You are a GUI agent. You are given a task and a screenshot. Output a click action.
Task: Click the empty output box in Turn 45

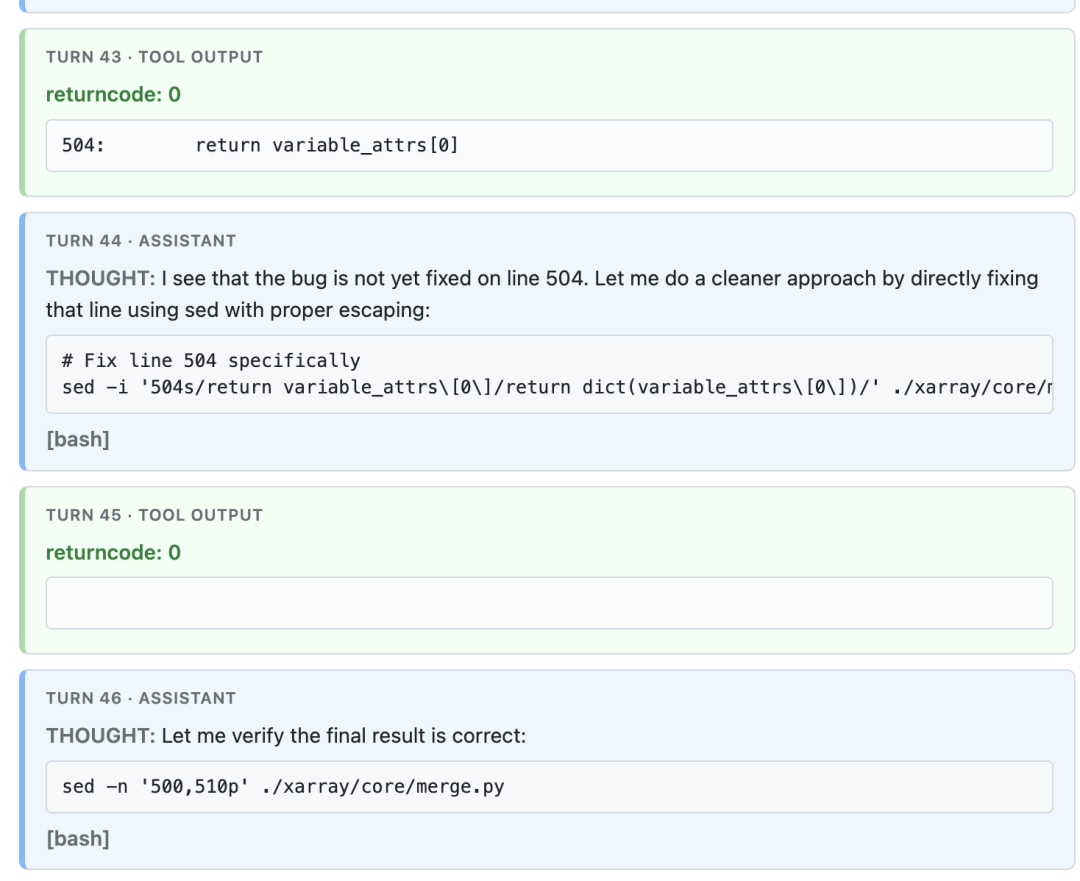[x=549, y=603]
